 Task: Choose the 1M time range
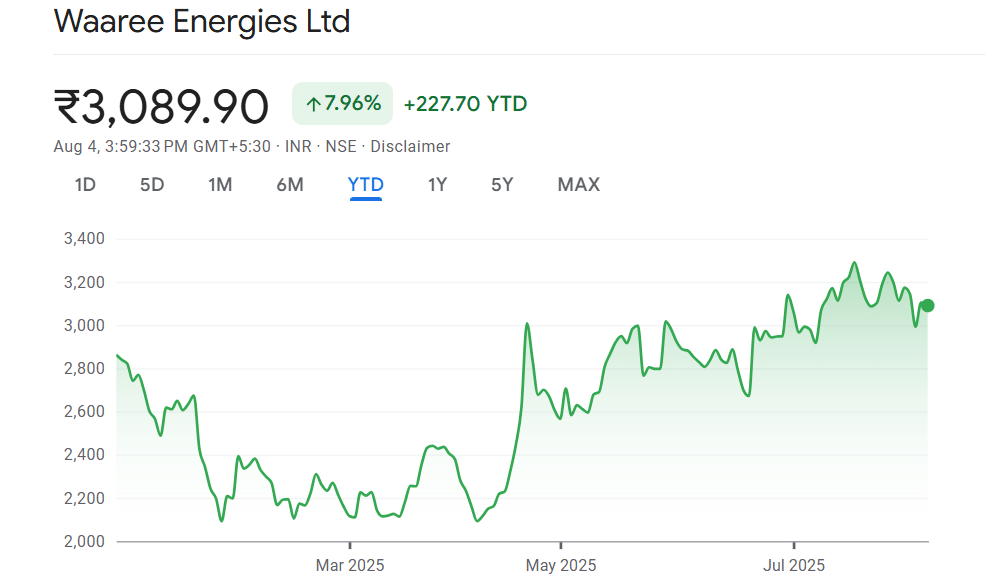coord(220,185)
